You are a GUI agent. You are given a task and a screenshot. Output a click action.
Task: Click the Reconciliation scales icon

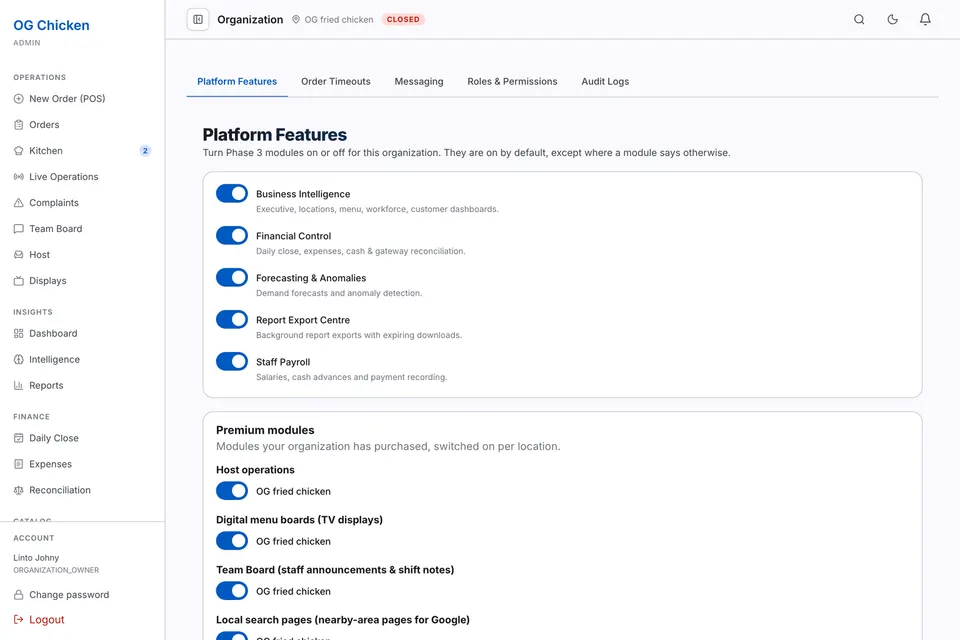pos(18,491)
